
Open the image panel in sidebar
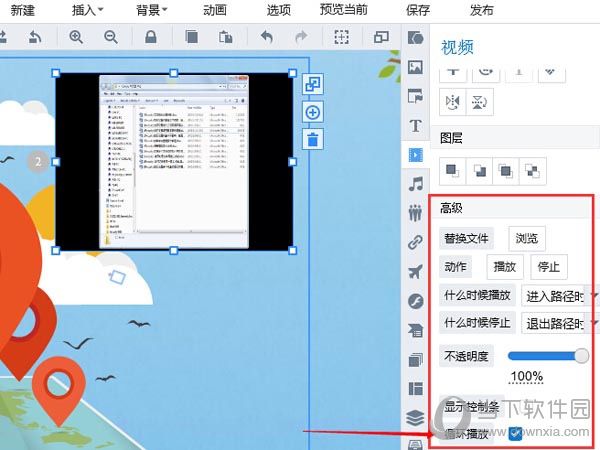(416, 67)
